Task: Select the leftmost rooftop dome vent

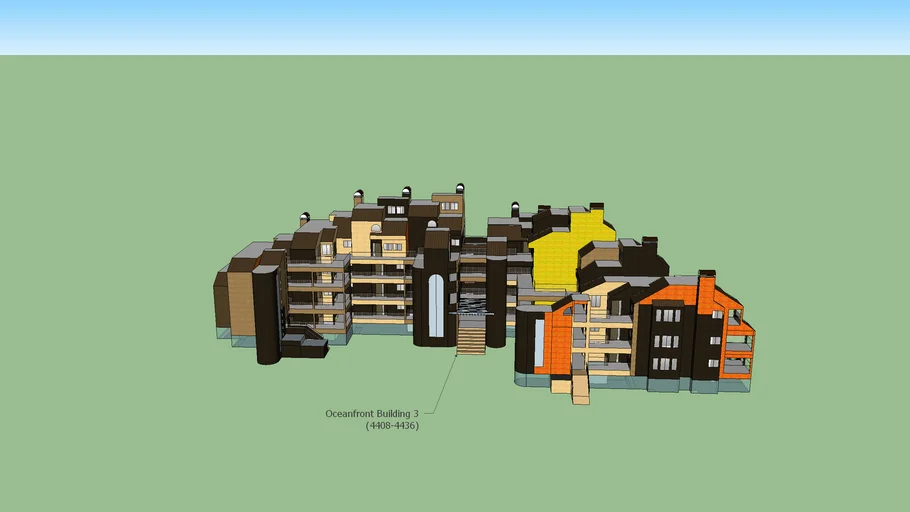Action: [305, 216]
